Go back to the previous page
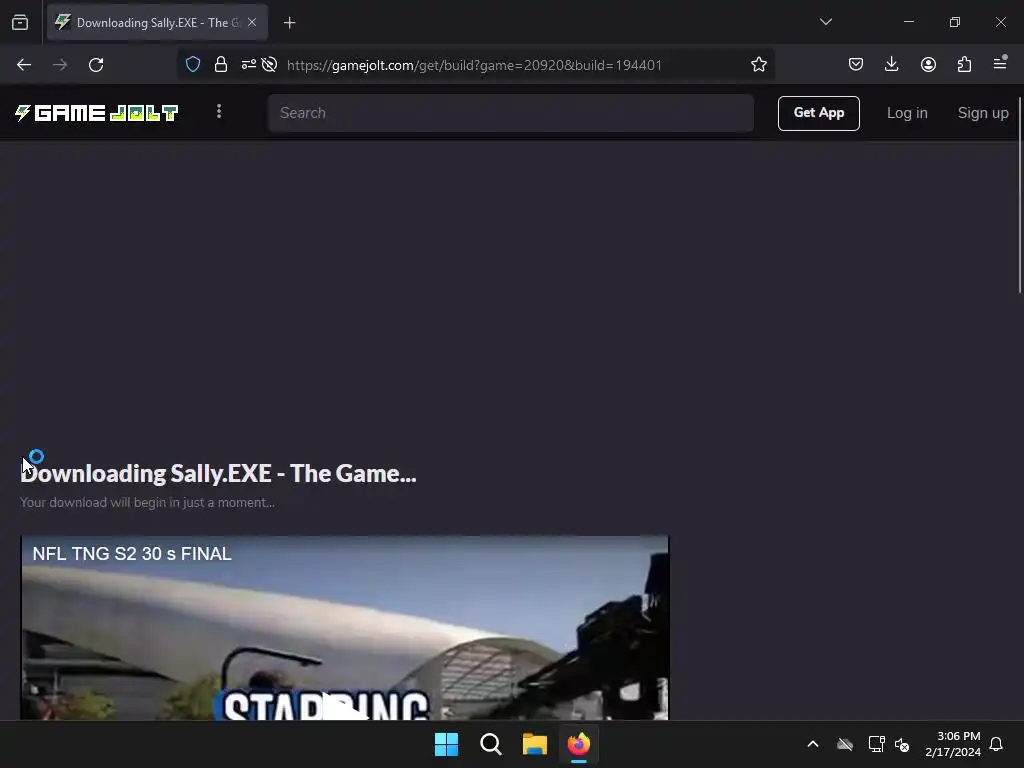The image size is (1024, 768). click(24, 65)
